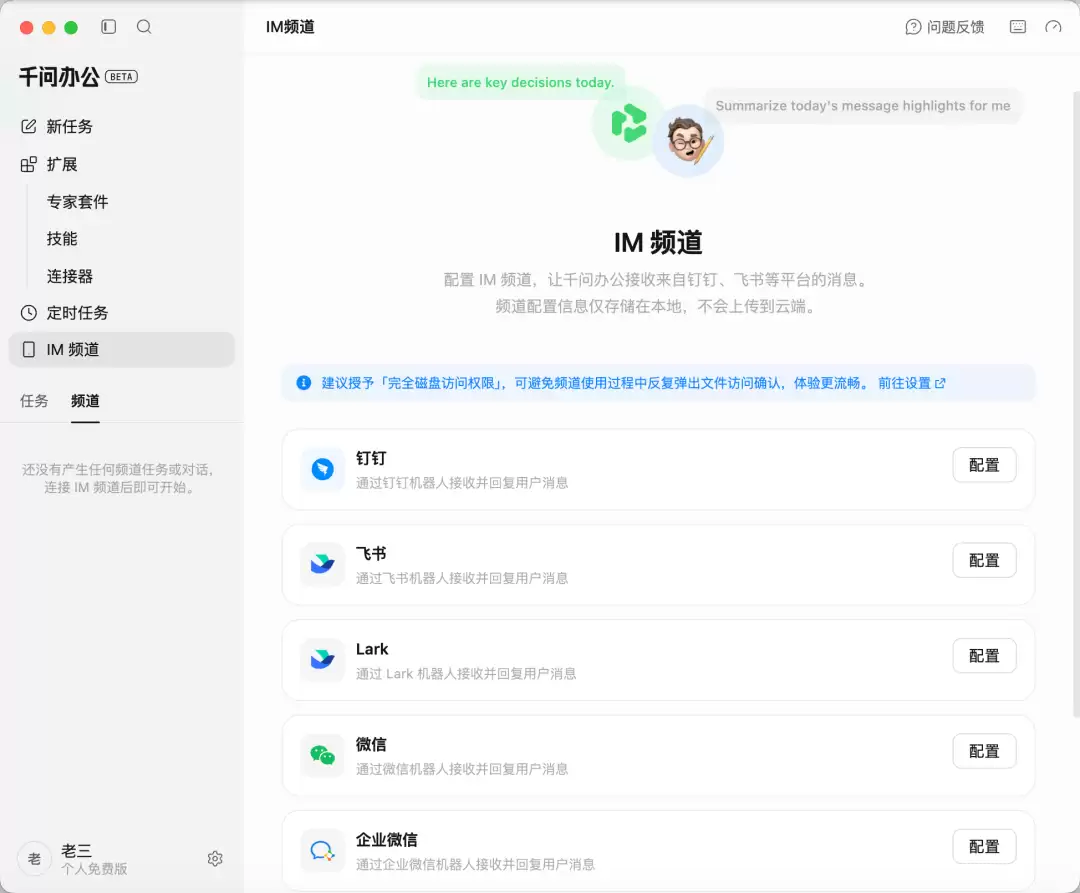Image resolution: width=1080 pixels, height=893 pixels.
Task: Click the 通过微信机器人接收并回复用户消息 description
Action: coord(462,769)
